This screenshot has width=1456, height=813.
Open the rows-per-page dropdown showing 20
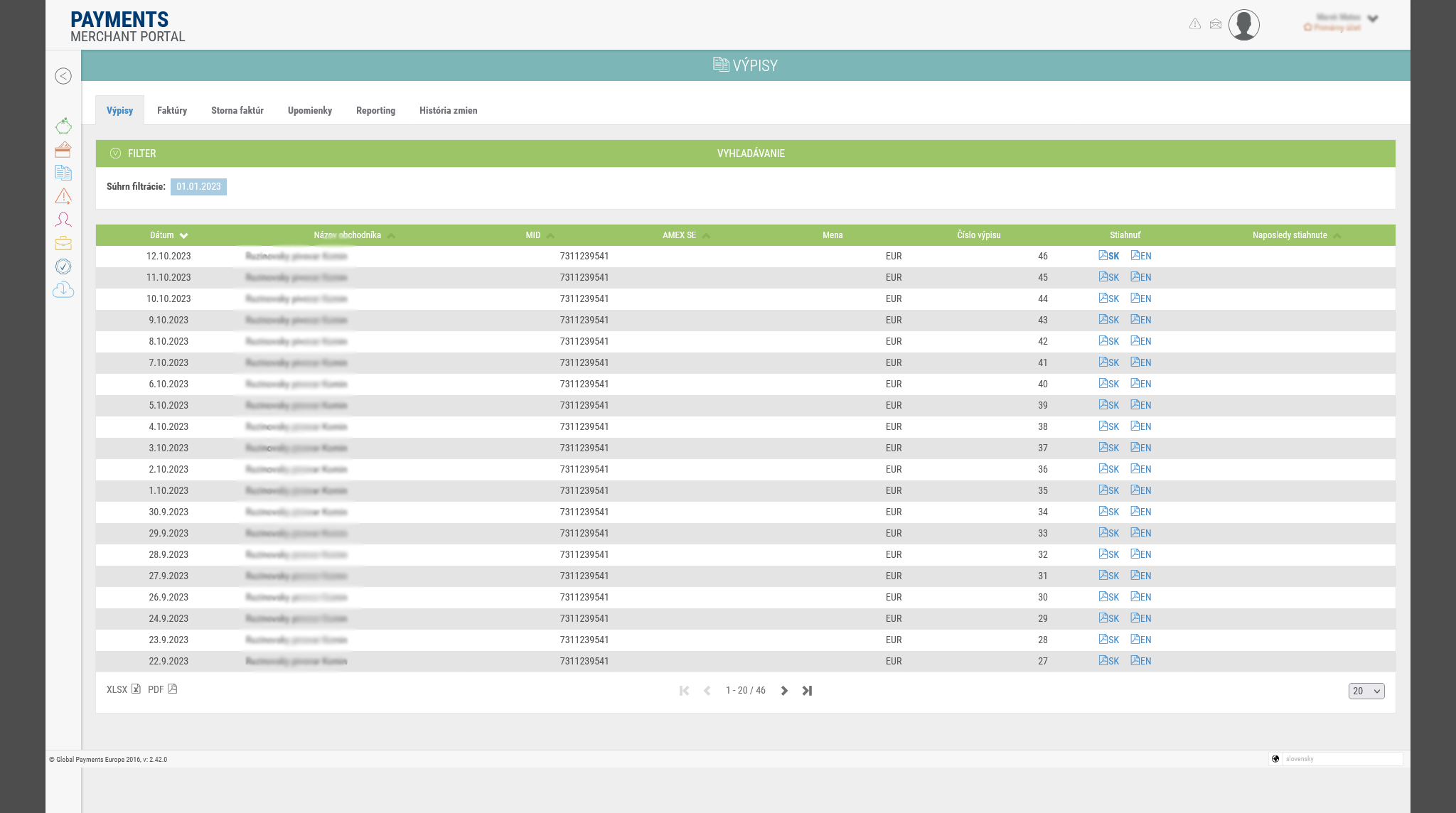pos(1366,691)
